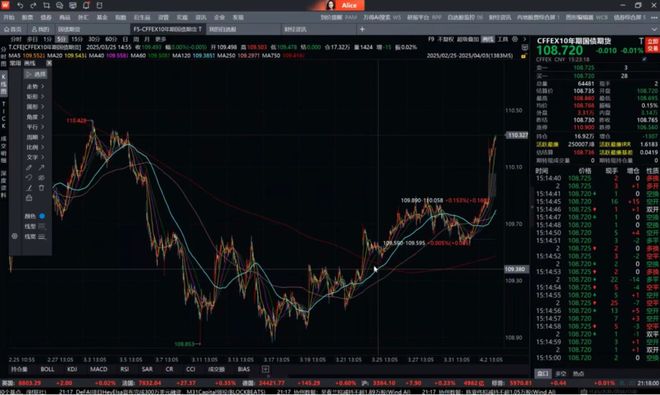
Task: Click the red 立即交易 trade button
Action: click(652, 45)
